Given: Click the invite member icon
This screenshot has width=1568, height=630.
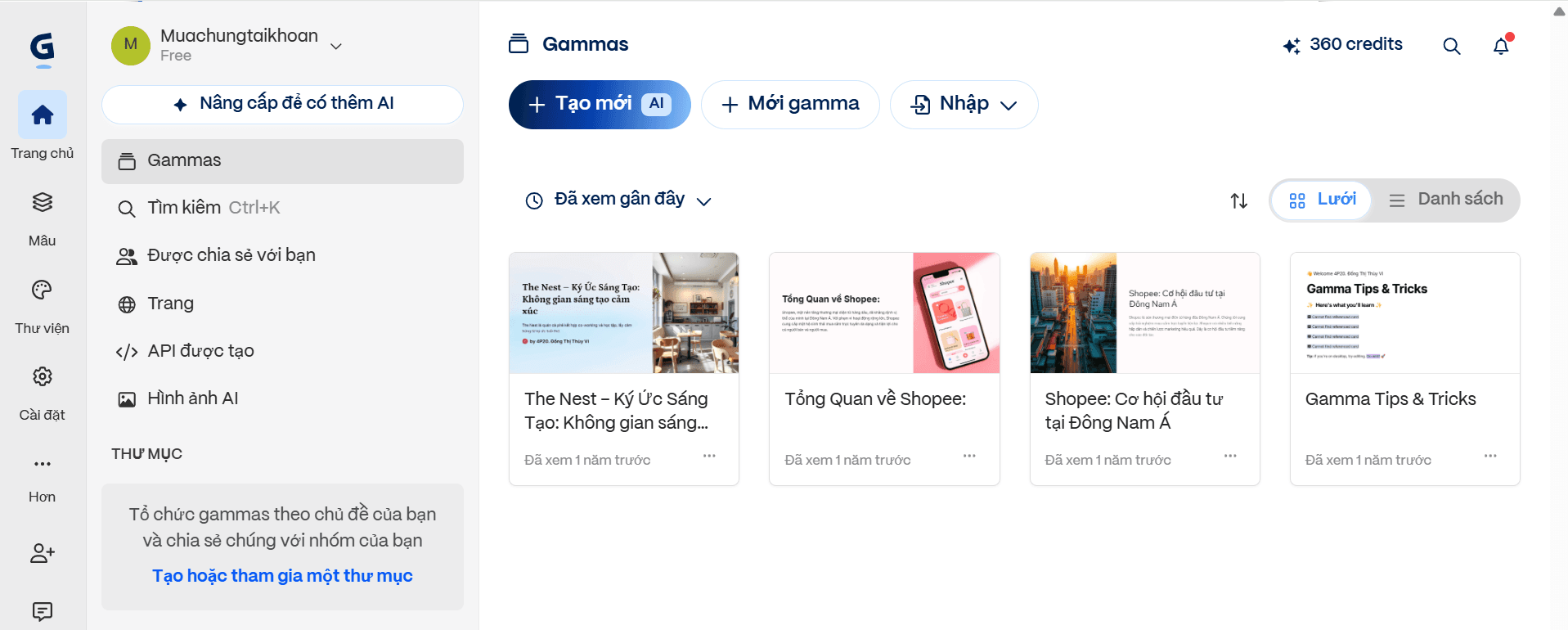Looking at the screenshot, I should 43,553.
